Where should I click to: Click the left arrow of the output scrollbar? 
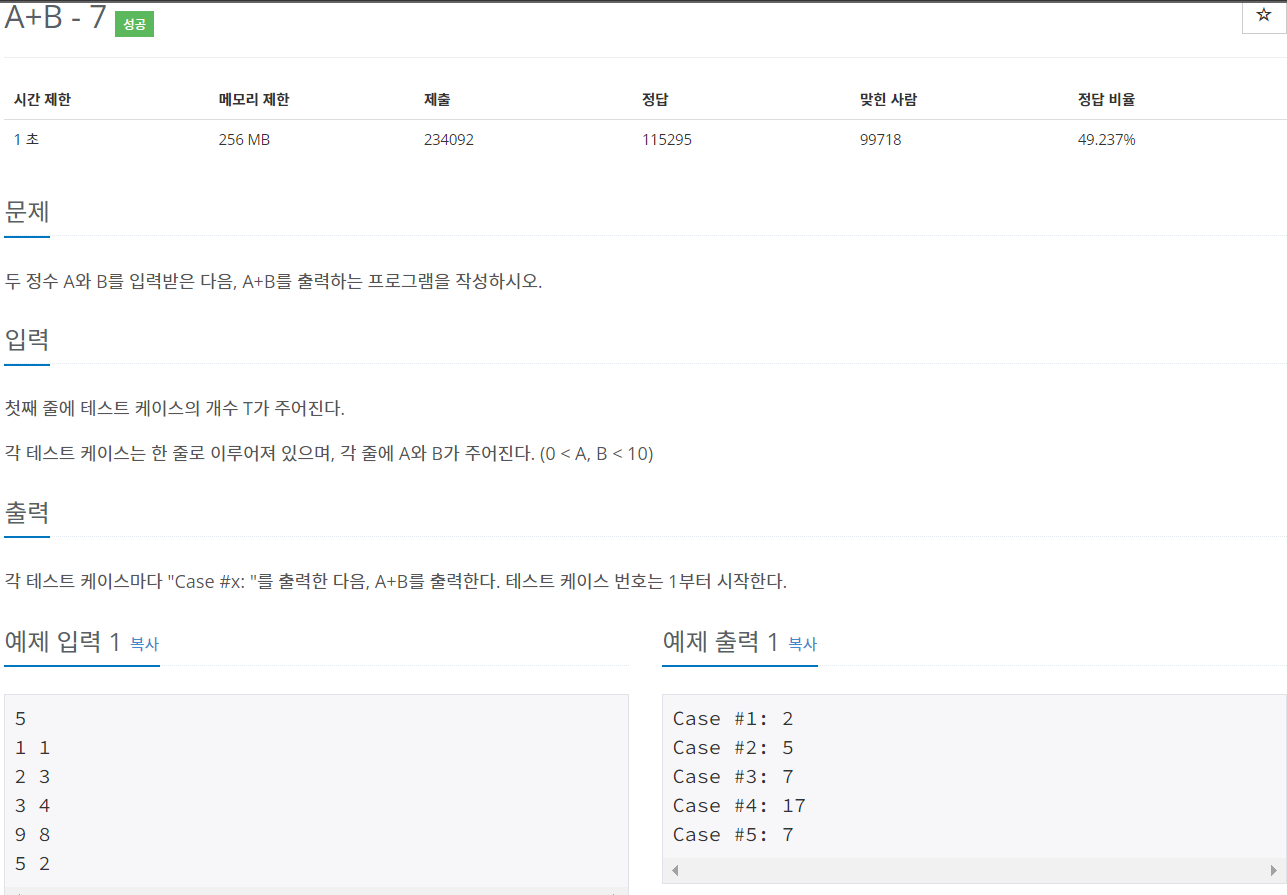674,871
